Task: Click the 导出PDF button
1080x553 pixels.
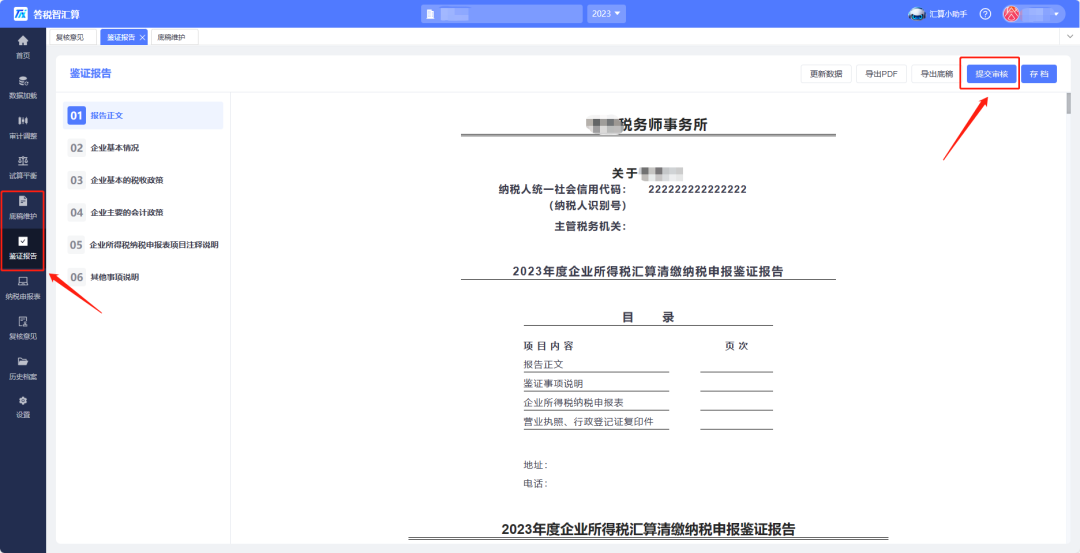Action: pyautogui.click(x=881, y=74)
